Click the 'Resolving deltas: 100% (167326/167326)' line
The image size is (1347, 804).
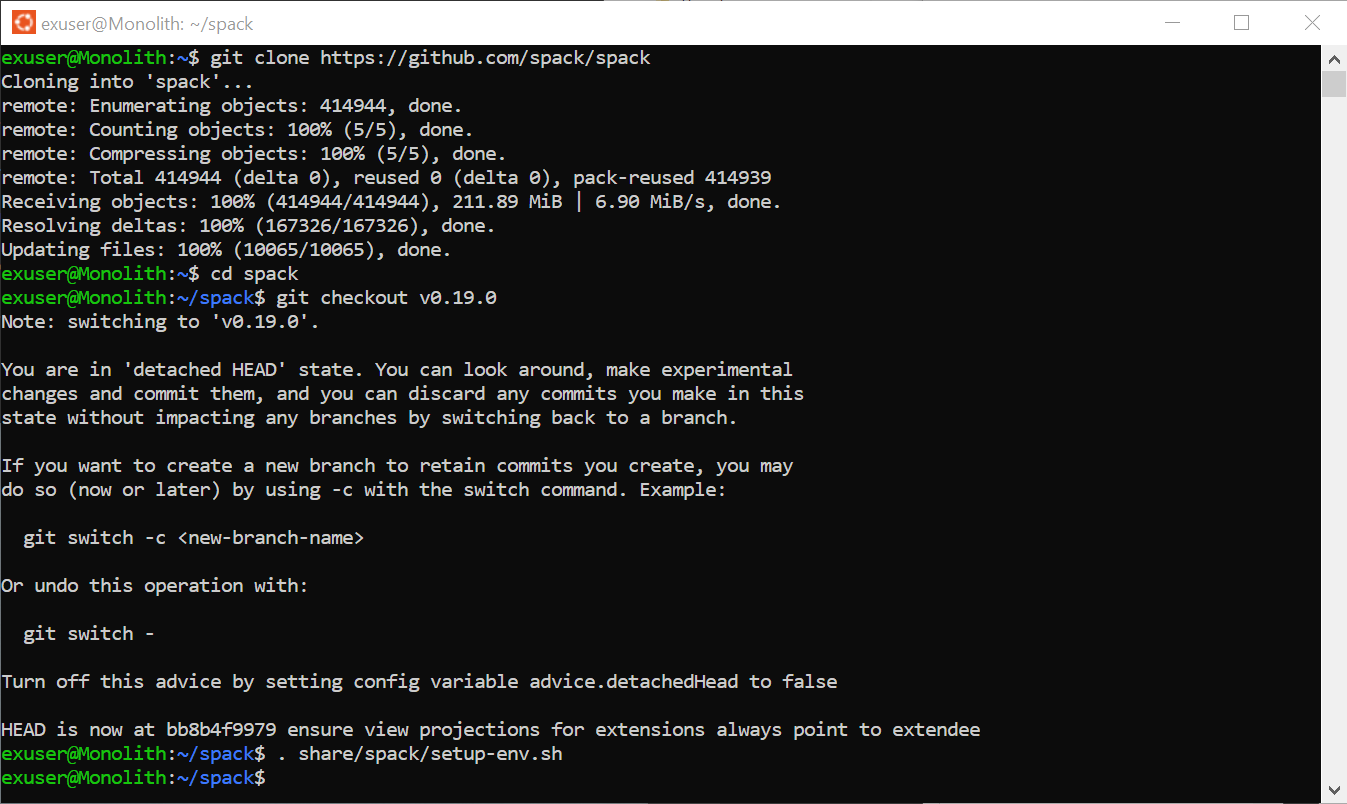248,226
